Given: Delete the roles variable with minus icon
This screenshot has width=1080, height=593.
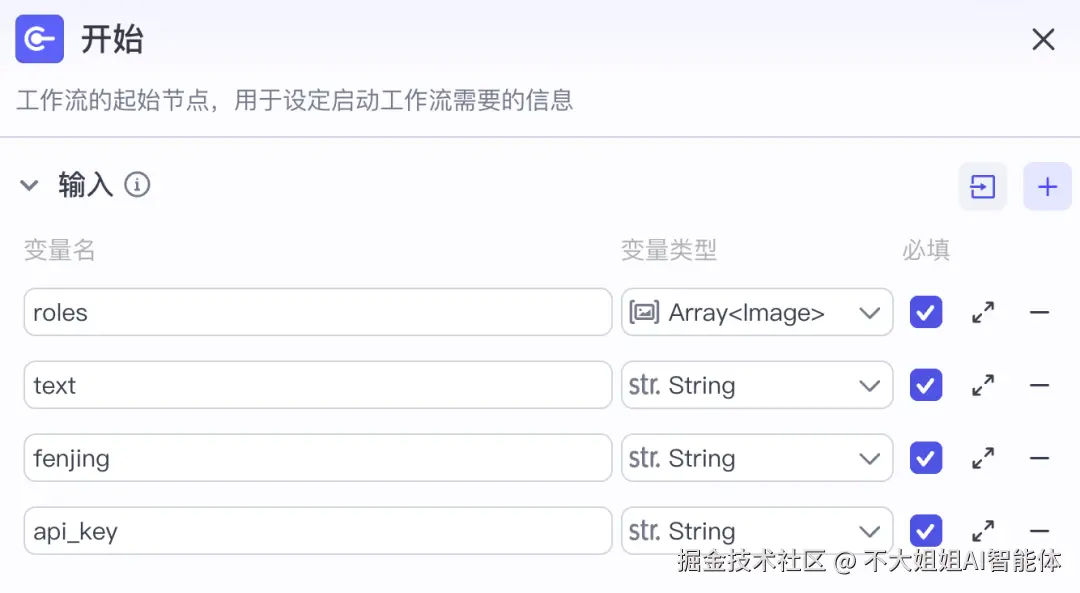Looking at the screenshot, I should [x=1039, y=313].
